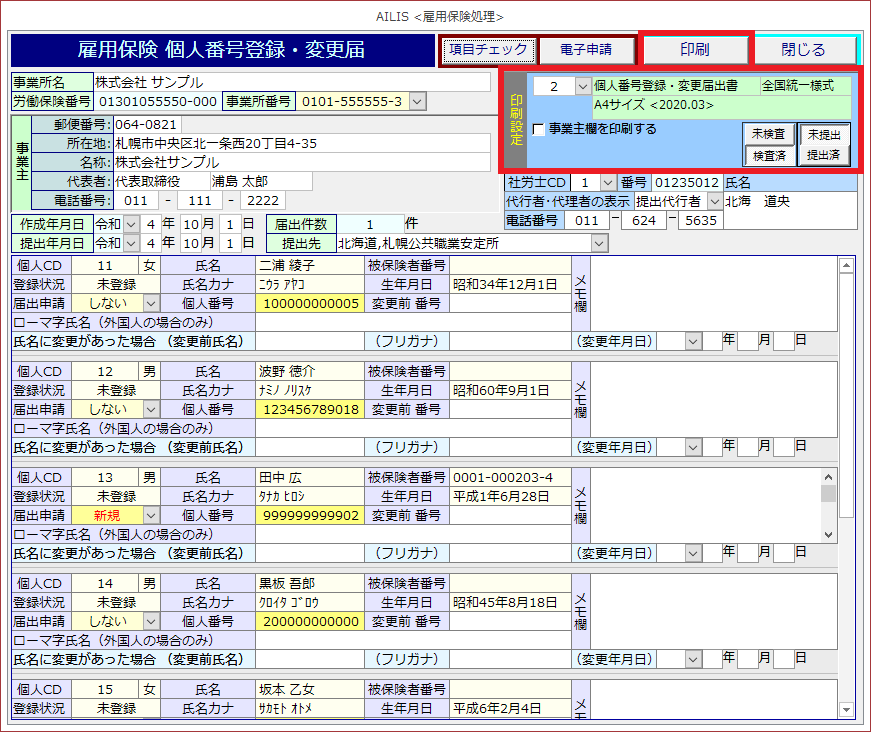The image size is (871, 732).
Task: Open the 印刷設定 form number dropdown
Action: (583, 87)
